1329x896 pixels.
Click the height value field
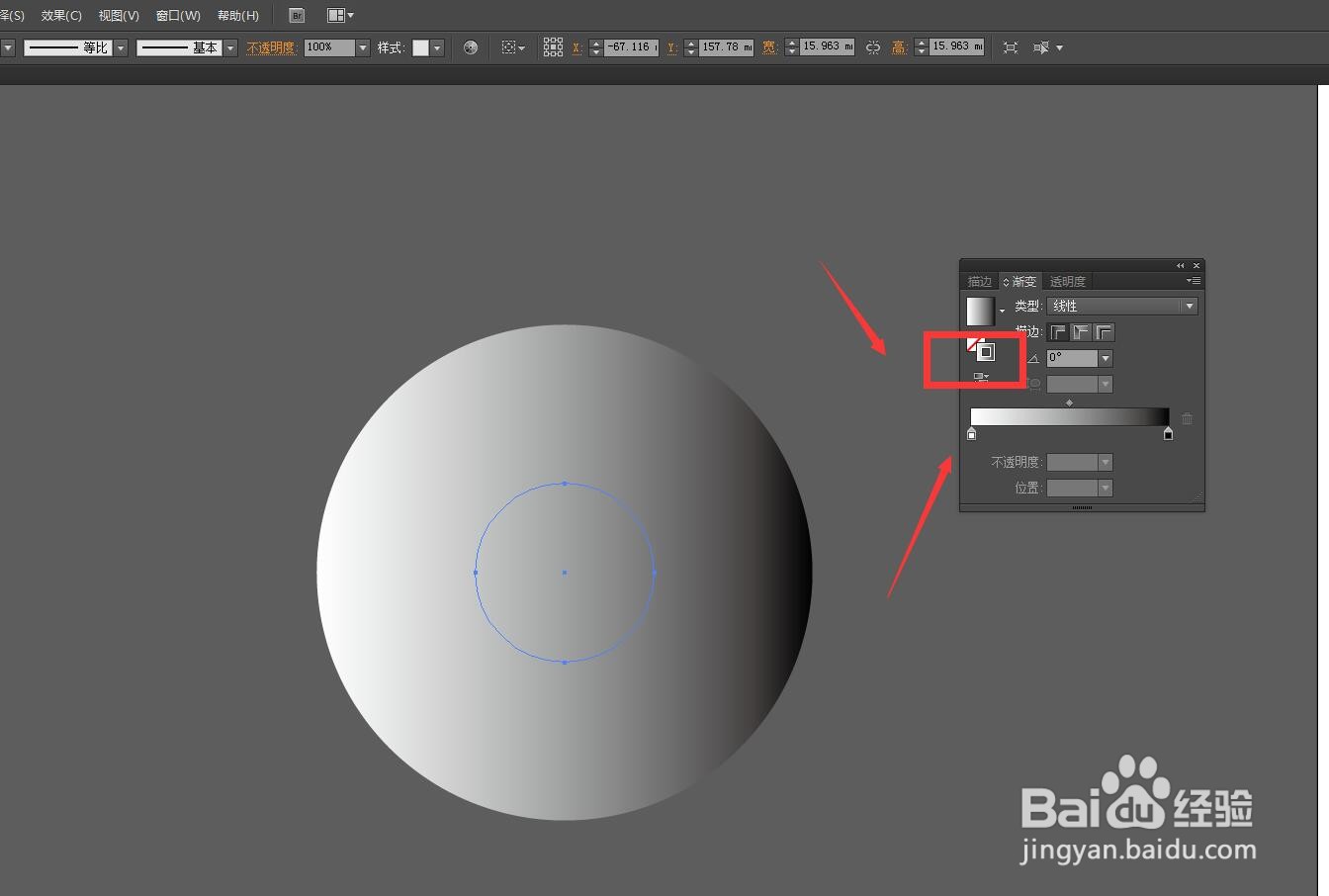(x=956, y=47)
